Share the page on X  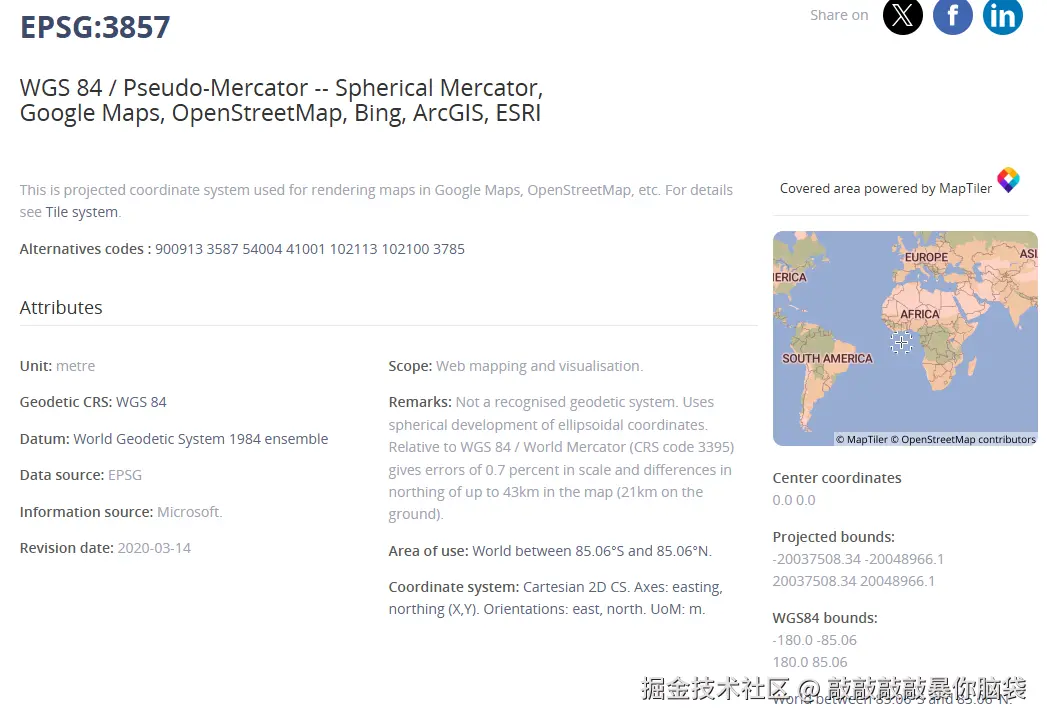coord(902,15)
